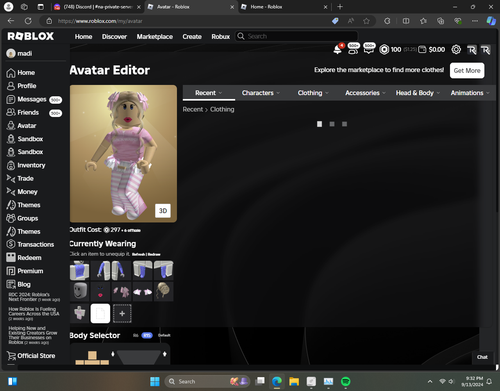Image resolution: width=500 pixels, height=391 pixels.
Task: Open Home in the top navigation
Action: coord(83,37)
